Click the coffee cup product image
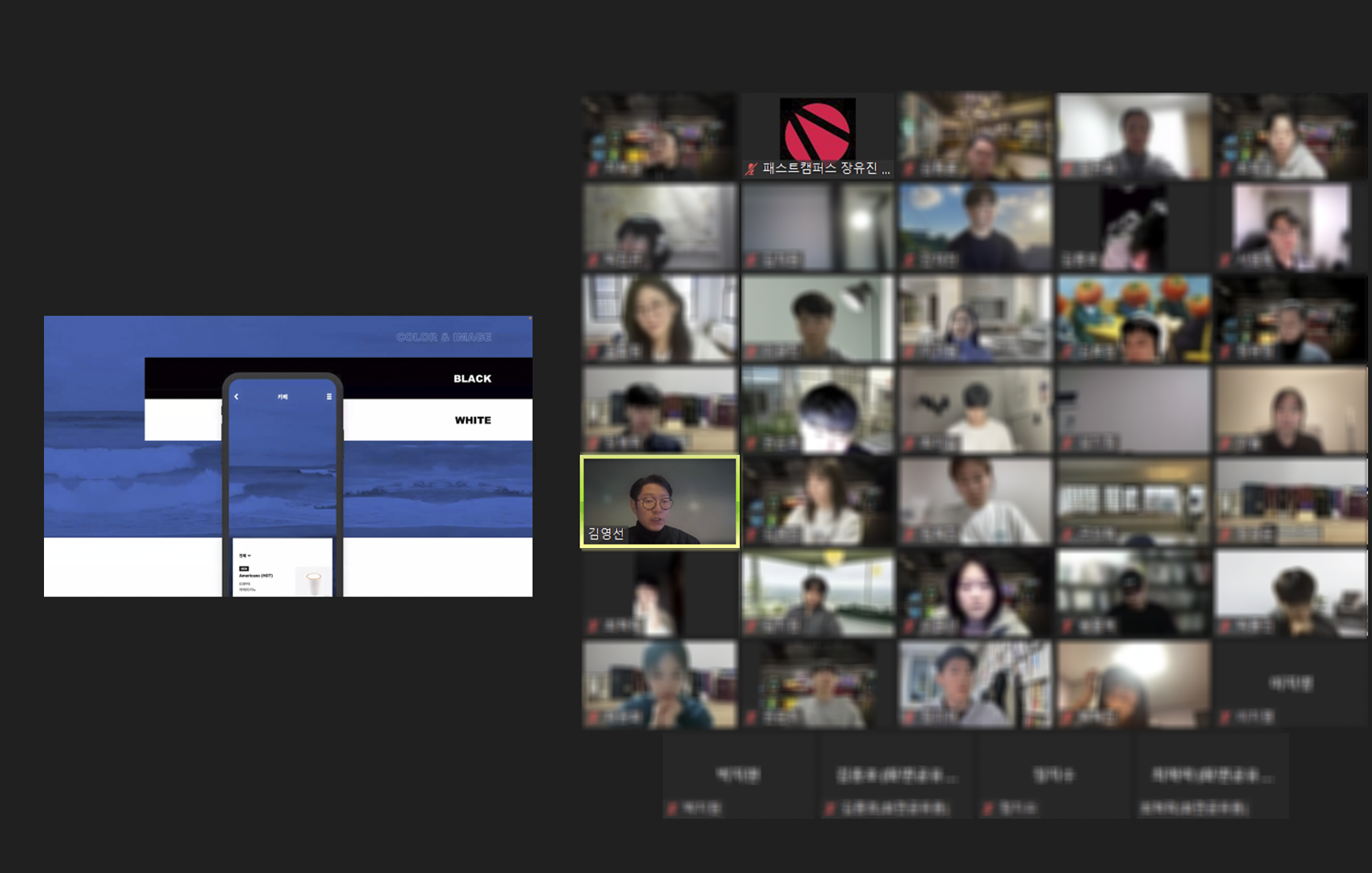 pyautogui.click(x=314, y=582)
